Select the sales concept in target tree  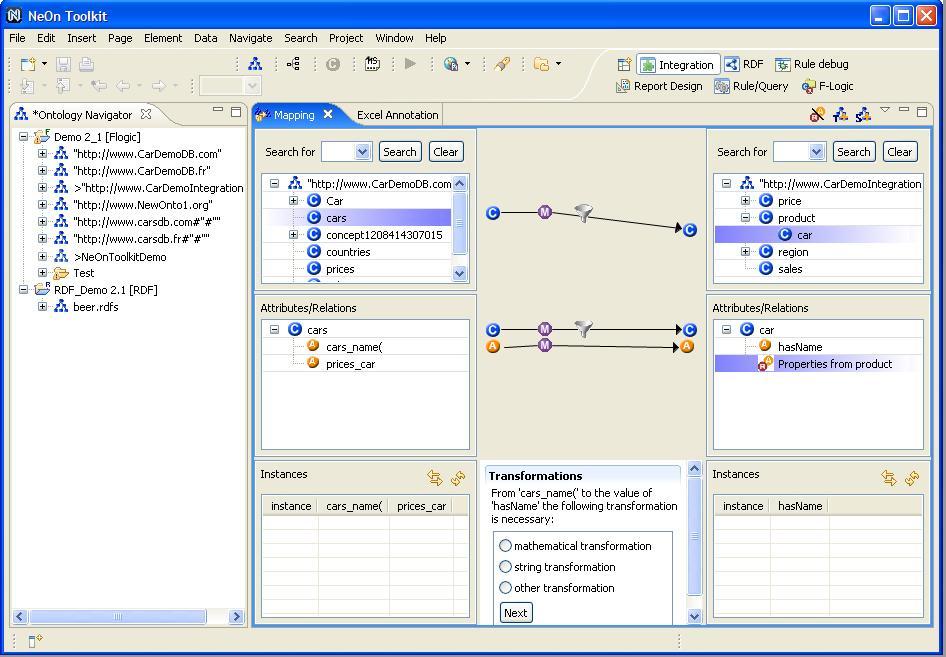click(790, 268)
